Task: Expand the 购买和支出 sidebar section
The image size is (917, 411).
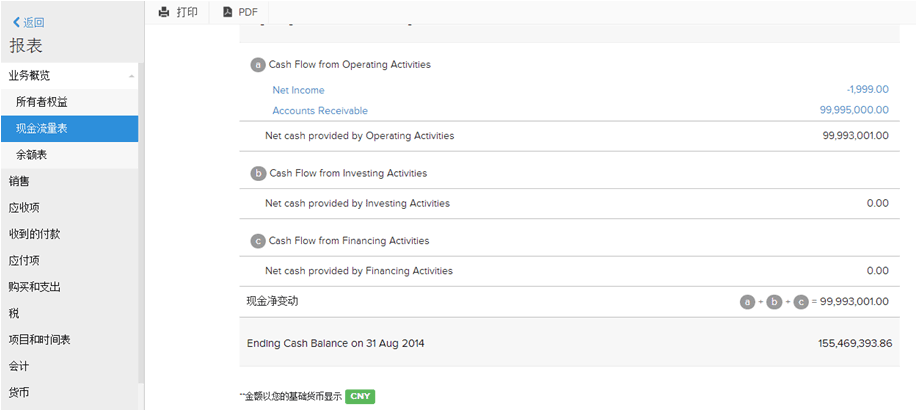Action: (35, 287)
